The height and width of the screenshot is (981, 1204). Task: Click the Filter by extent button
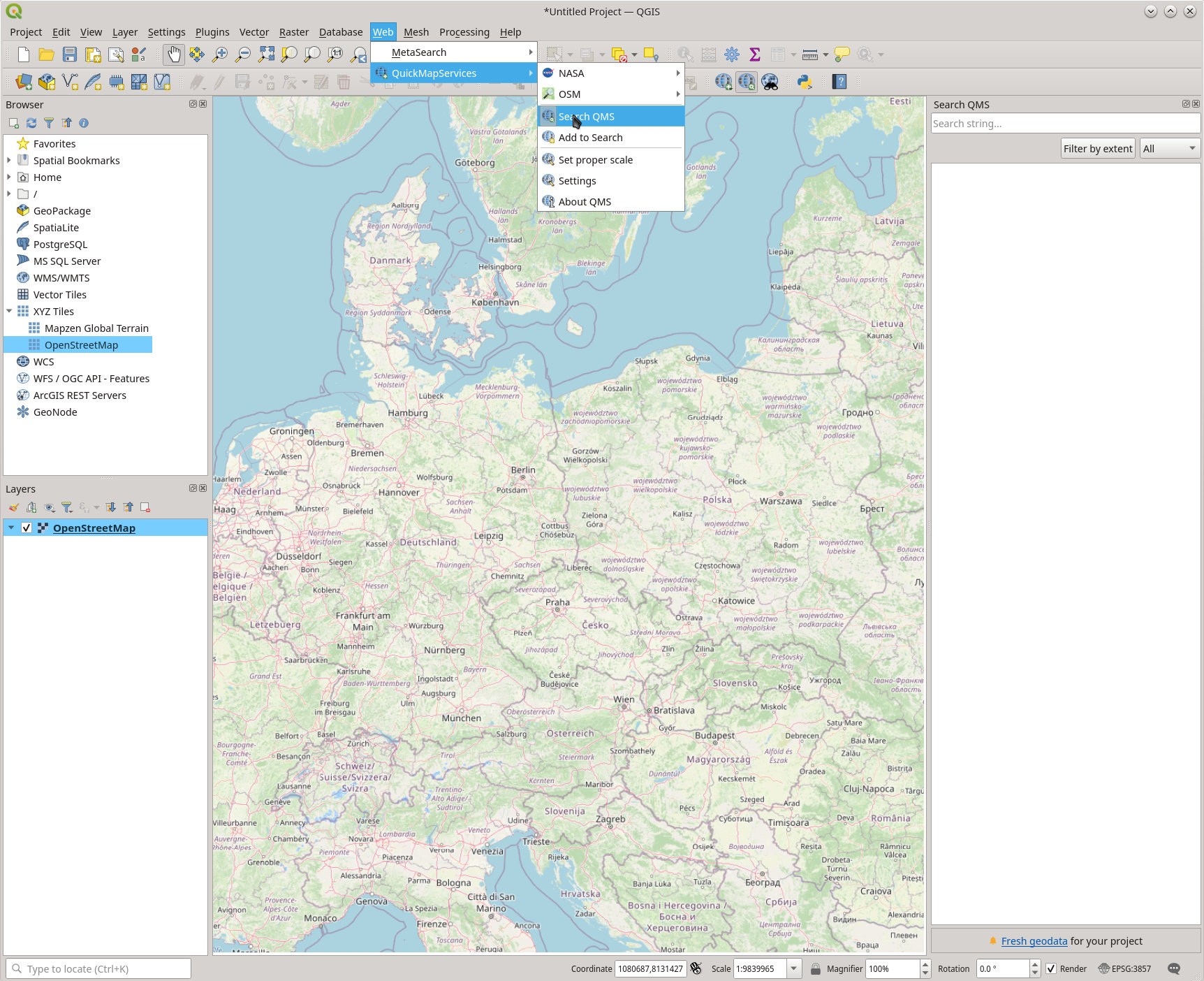coord(1098,149)
